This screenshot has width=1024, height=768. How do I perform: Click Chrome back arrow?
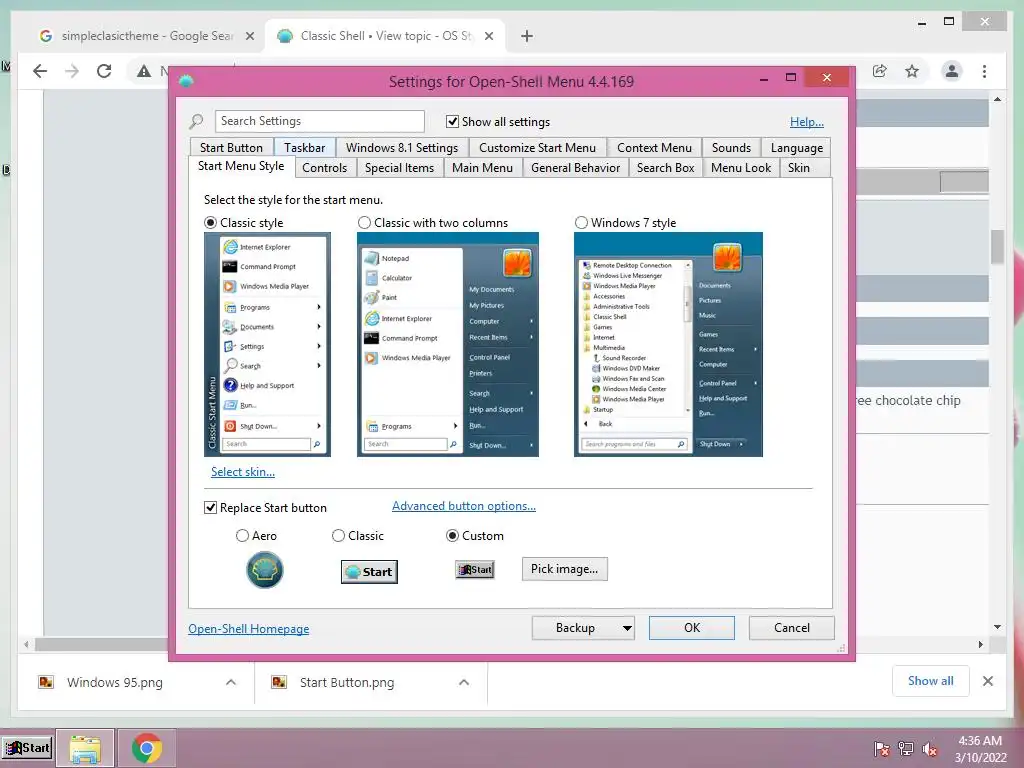tap(40, 71)
